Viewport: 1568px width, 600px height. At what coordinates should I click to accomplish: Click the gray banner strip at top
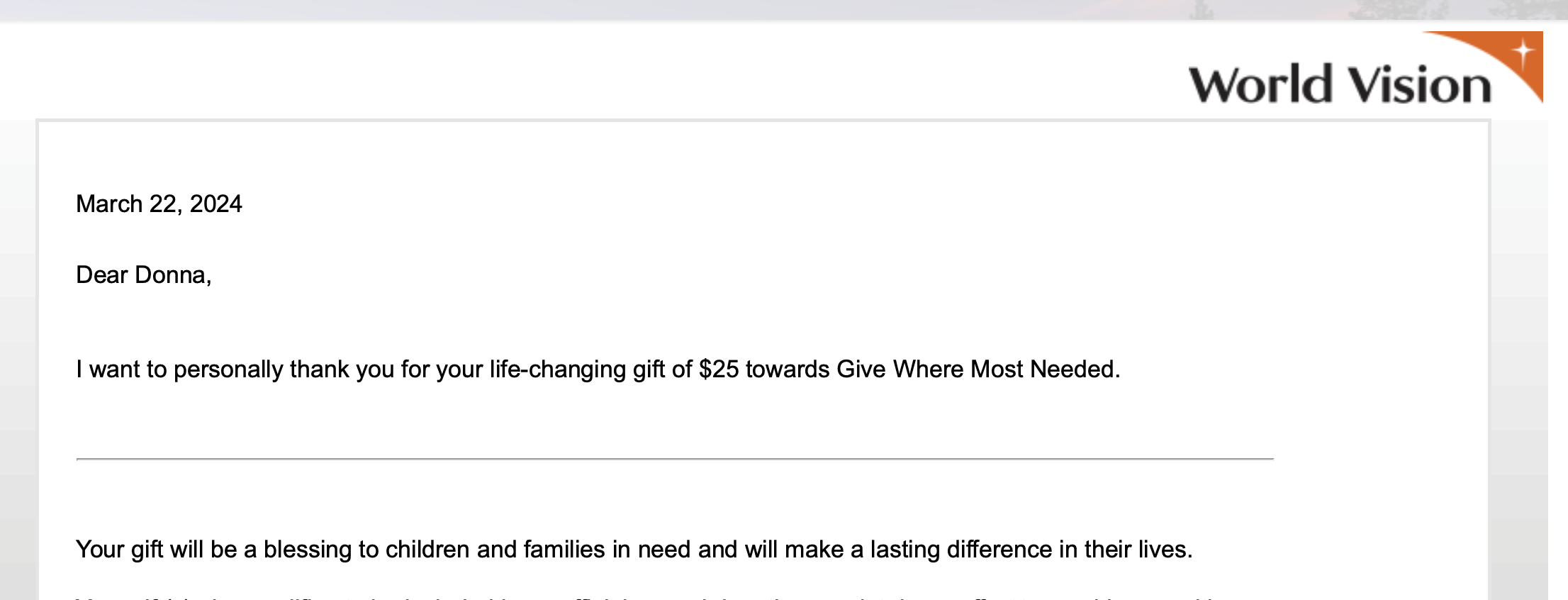567,9
